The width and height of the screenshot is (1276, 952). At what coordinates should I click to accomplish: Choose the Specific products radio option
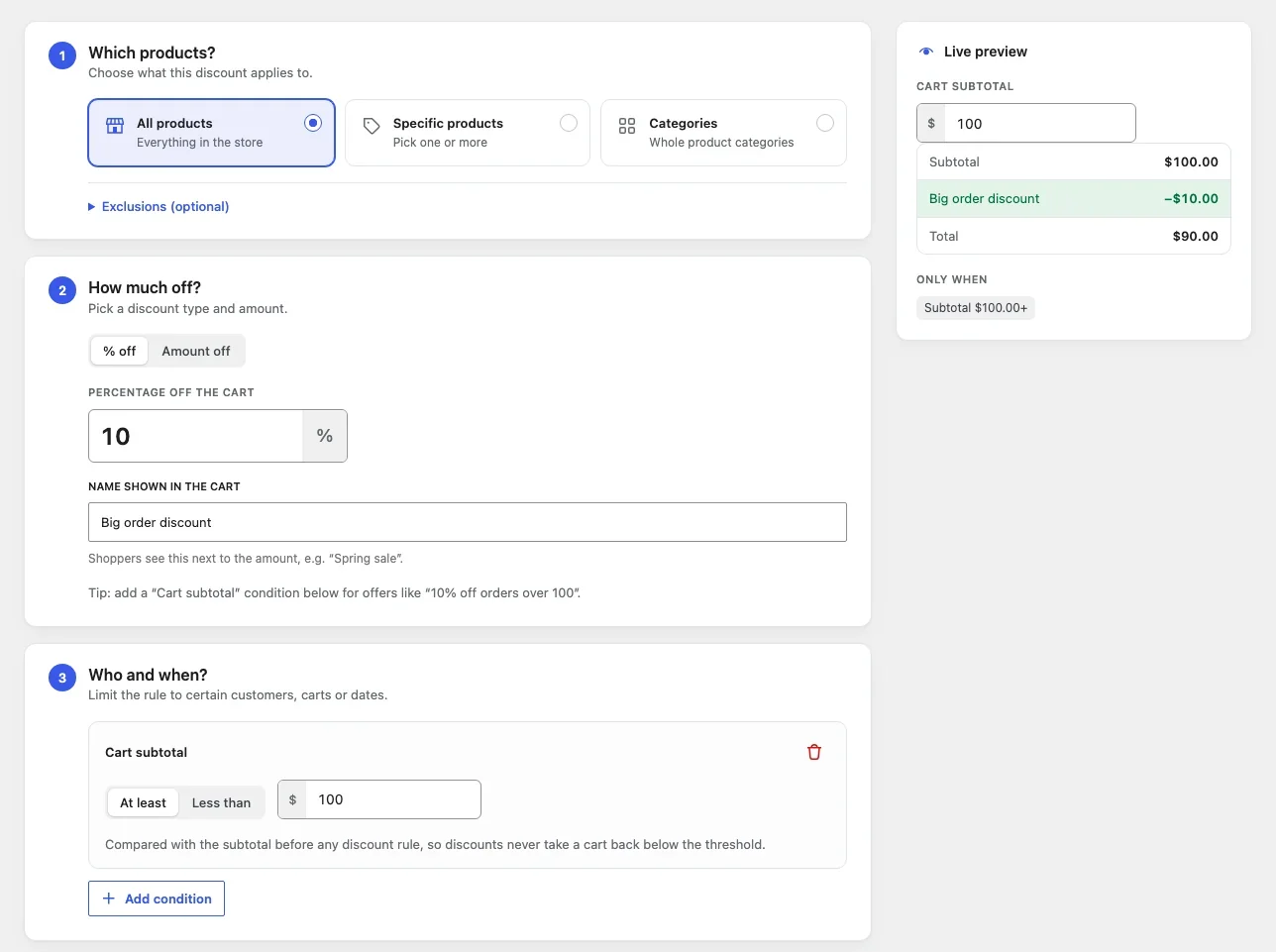pyautogui.click(x=569, y=123)
